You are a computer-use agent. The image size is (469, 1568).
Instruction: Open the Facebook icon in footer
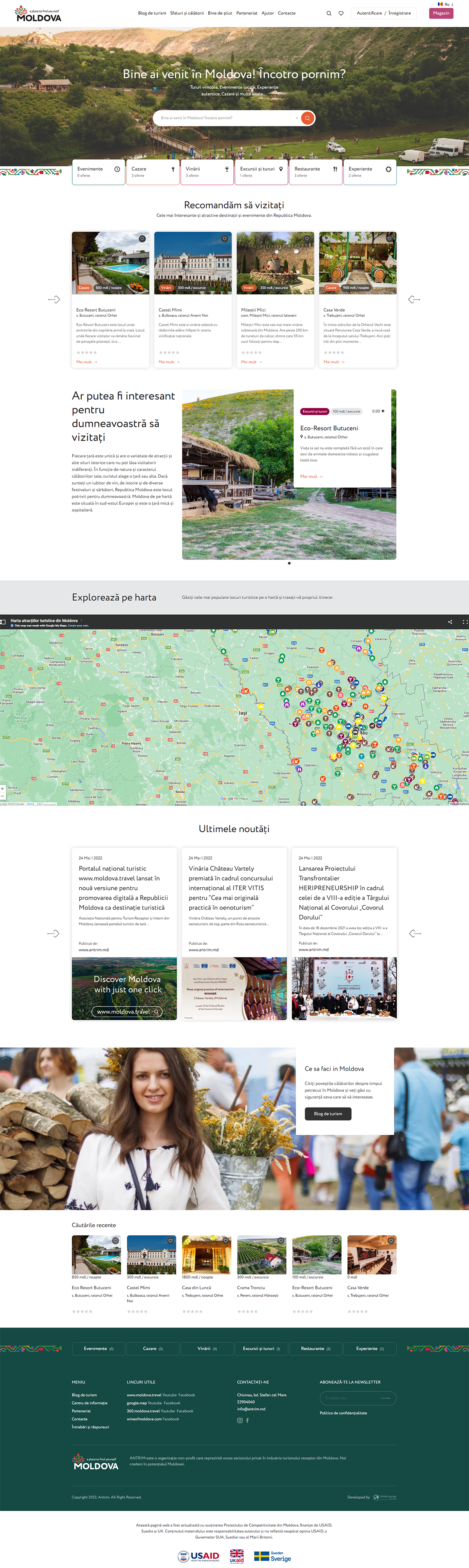(x=247, y=1420)
